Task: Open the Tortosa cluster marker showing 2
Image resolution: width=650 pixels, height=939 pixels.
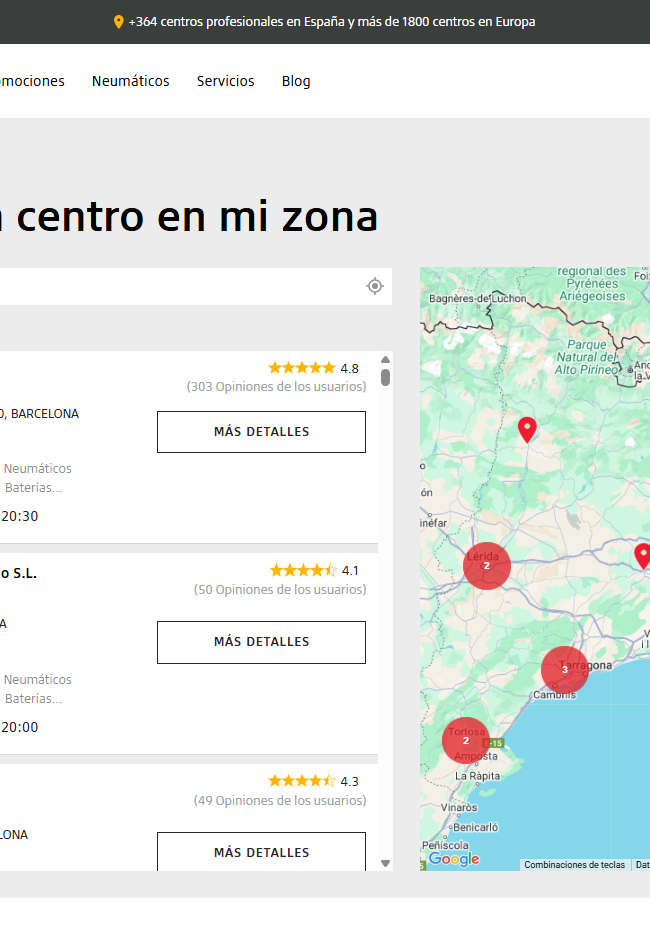Action: tap(465, 741)
